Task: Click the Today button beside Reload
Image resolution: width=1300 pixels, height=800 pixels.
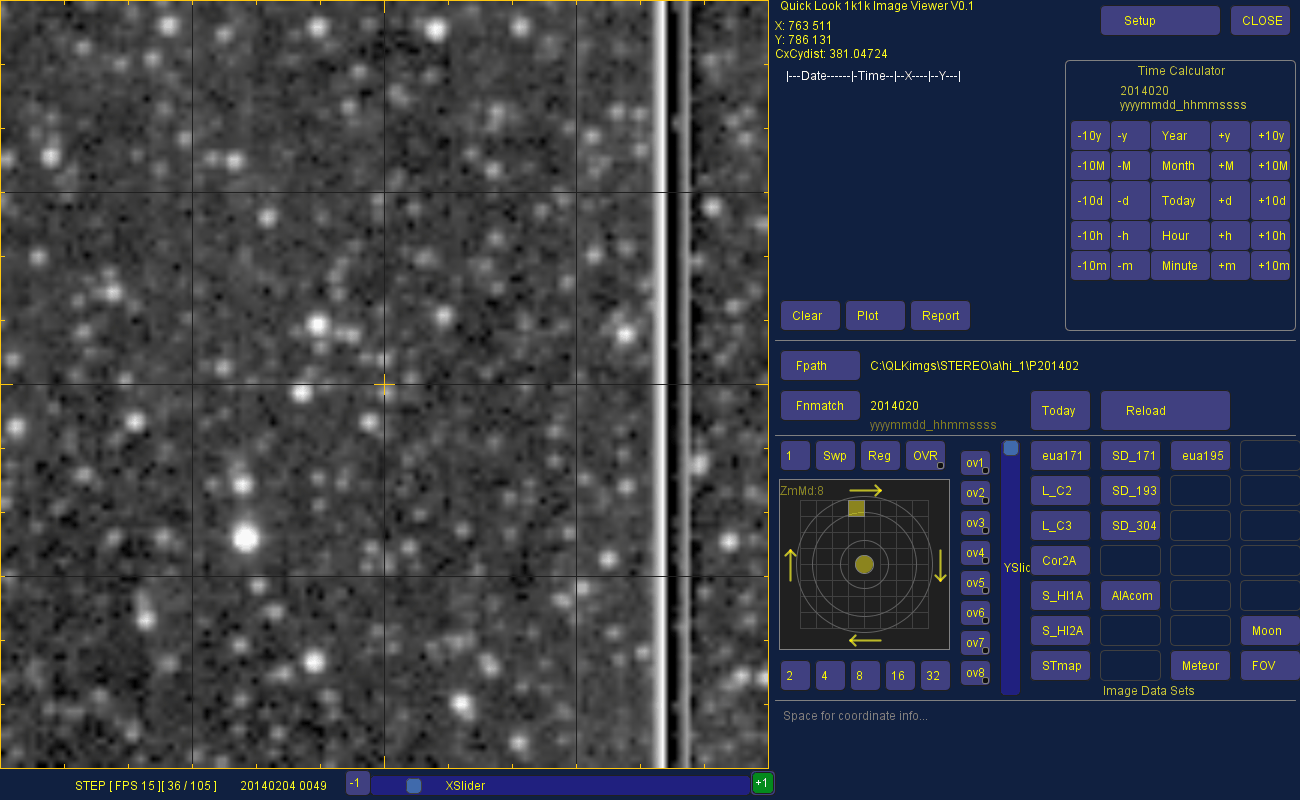Action: [1060, 411]
